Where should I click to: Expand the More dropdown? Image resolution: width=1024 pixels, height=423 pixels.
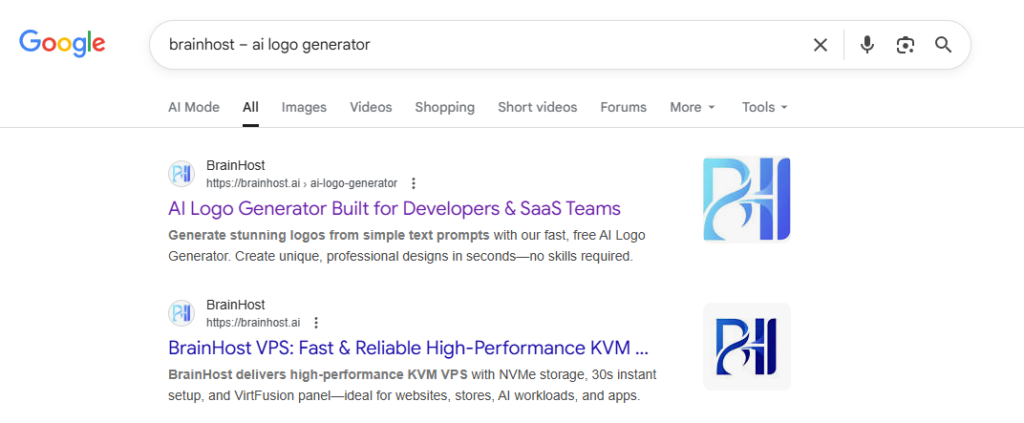point(692,107)
